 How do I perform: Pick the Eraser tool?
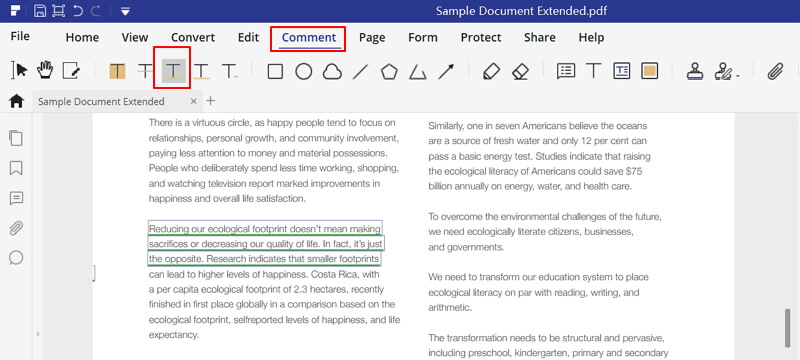520,71
